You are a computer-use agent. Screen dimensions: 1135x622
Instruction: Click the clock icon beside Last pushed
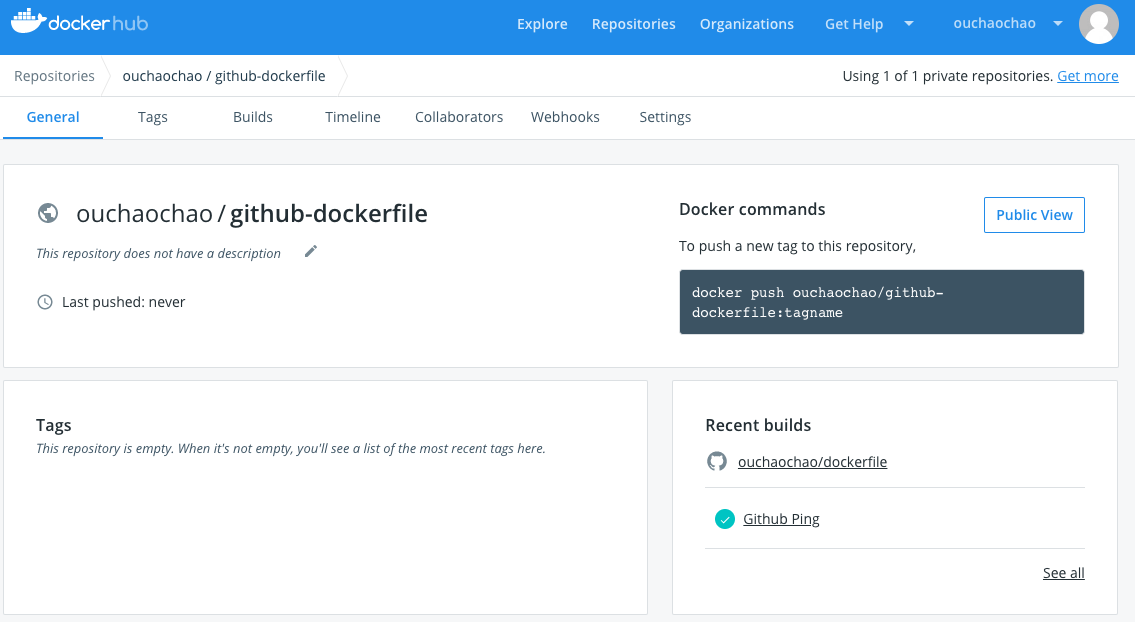pos(45,302)
